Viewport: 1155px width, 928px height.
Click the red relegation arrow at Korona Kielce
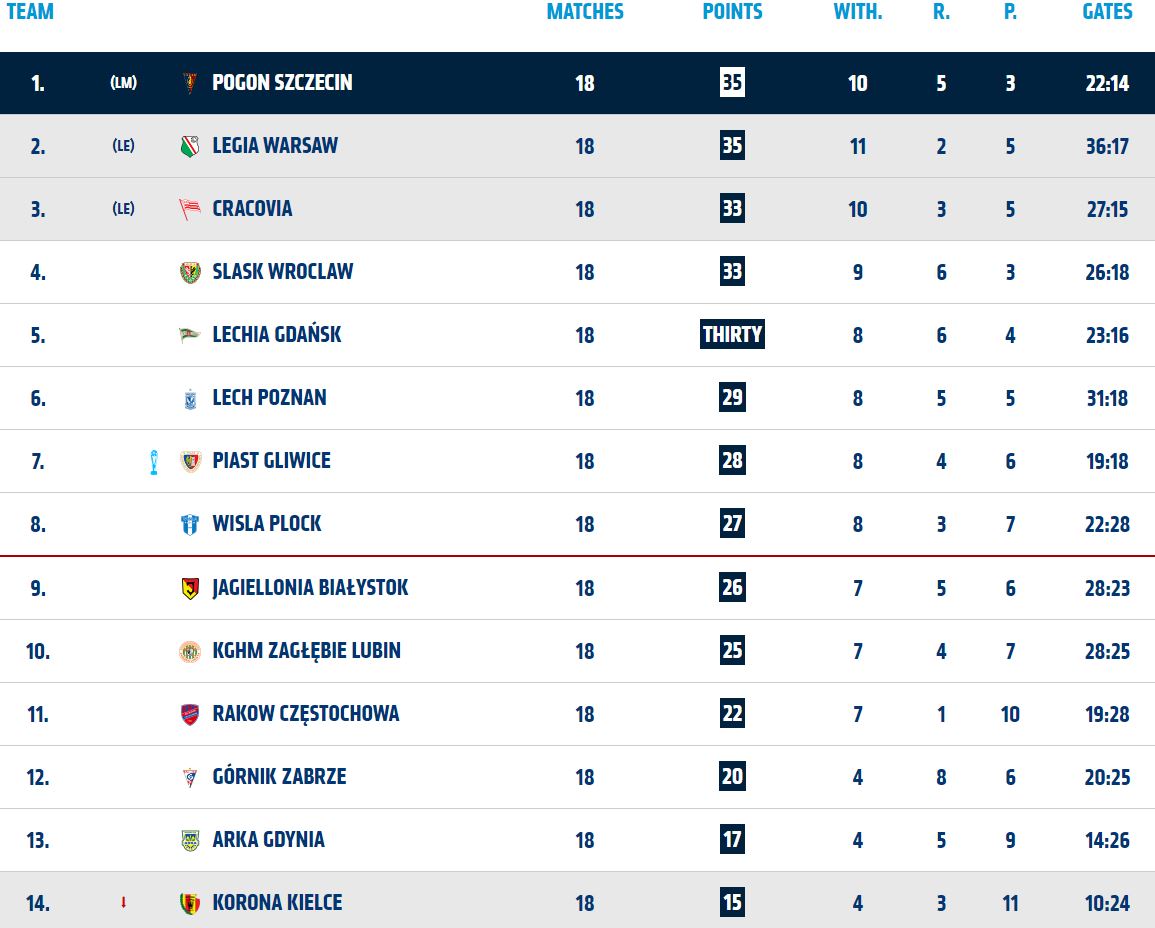(x=123, y=901)
